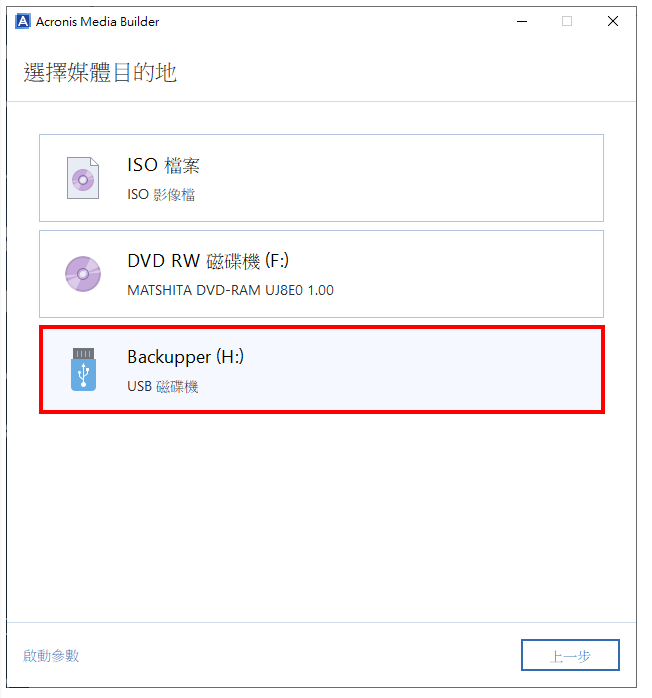Click the Acronis logo in title bar

23,21
